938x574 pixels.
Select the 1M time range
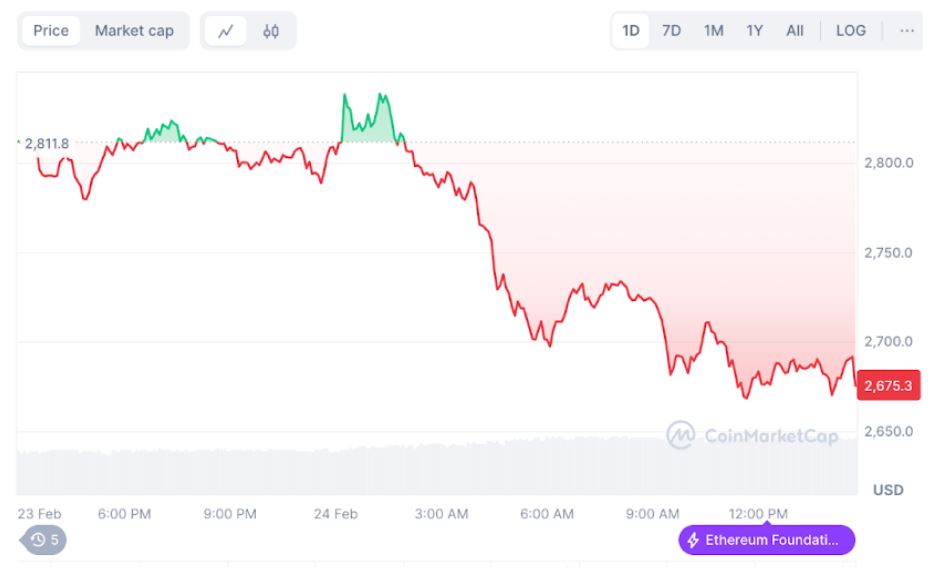(x=713, y=31)
